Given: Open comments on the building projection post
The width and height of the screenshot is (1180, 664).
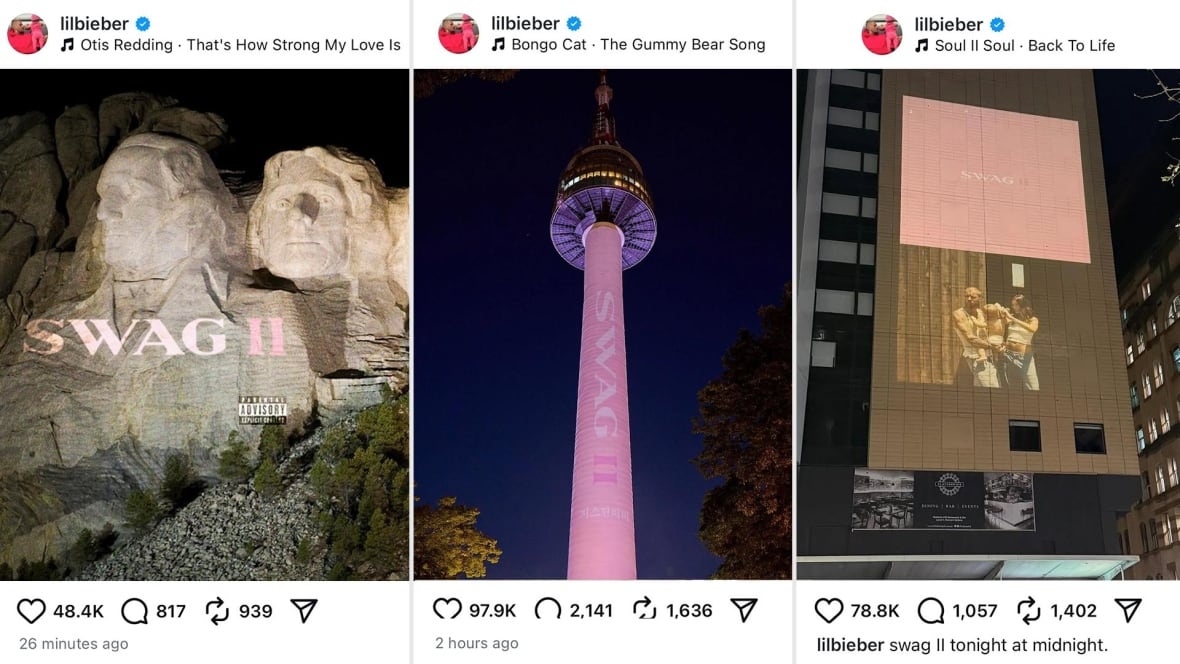Looking at the screenshot, I should click(x=931, y=610).
